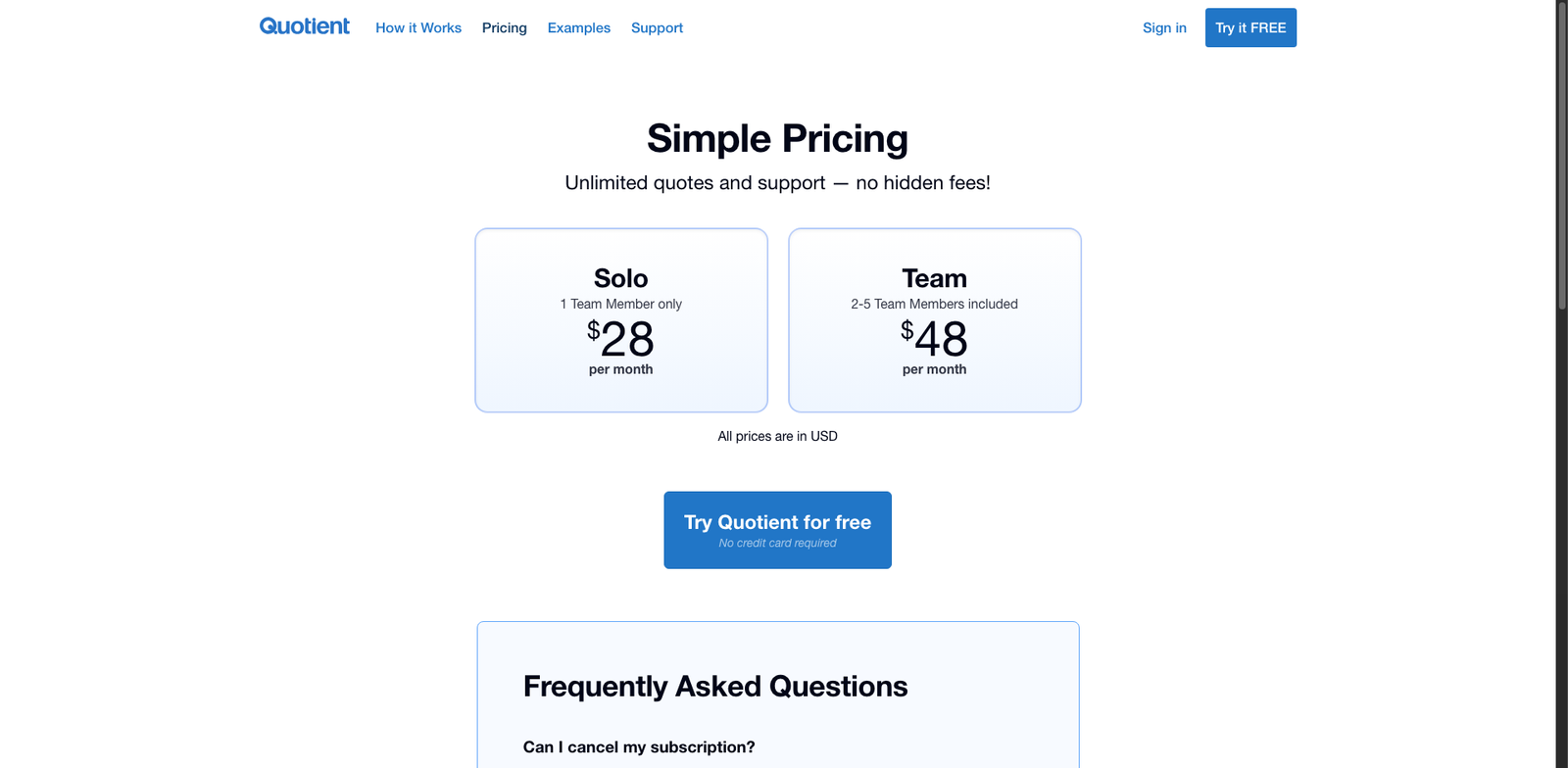Open the How it Works page

pos(418,27)
